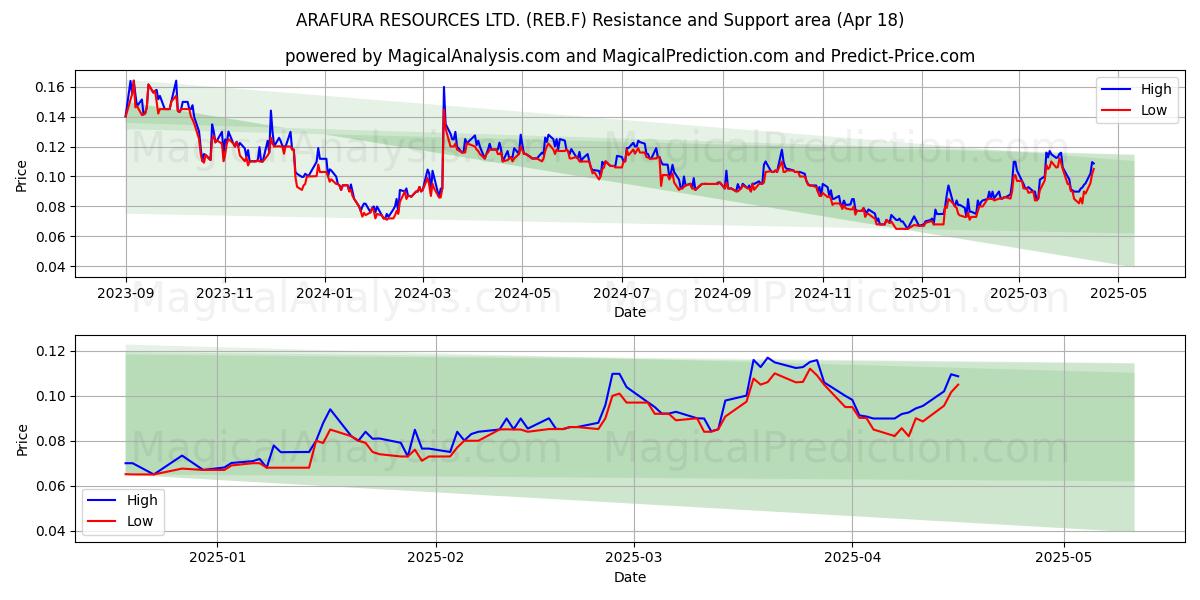Image resolution: width=1200 pixels, height=600 pixels.
Task: Click the '2024-11' date label on top chart
Action: (x=822, y=295)
